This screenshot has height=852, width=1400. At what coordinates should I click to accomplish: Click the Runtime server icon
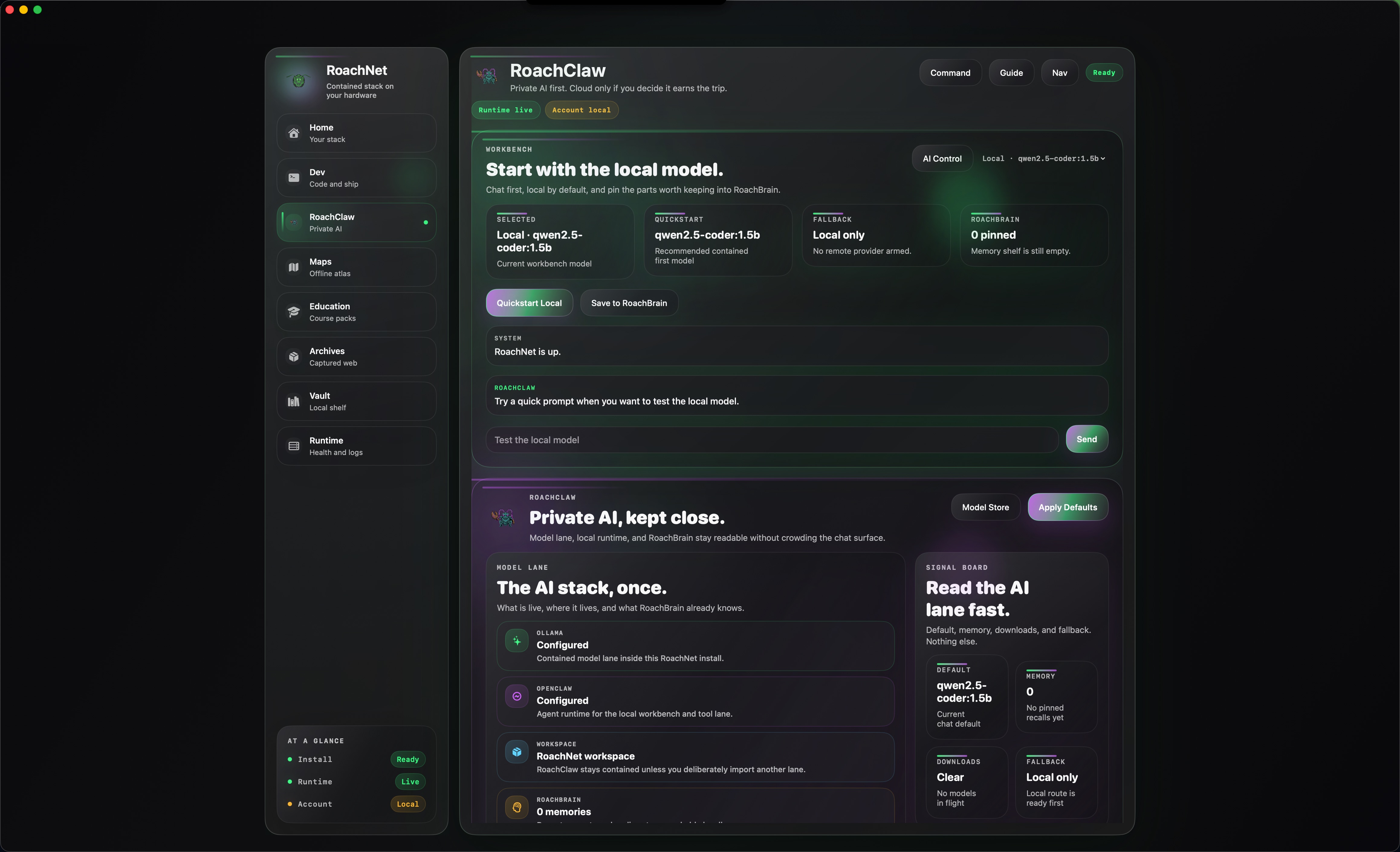pyautogui.click(x=293, y=446)
